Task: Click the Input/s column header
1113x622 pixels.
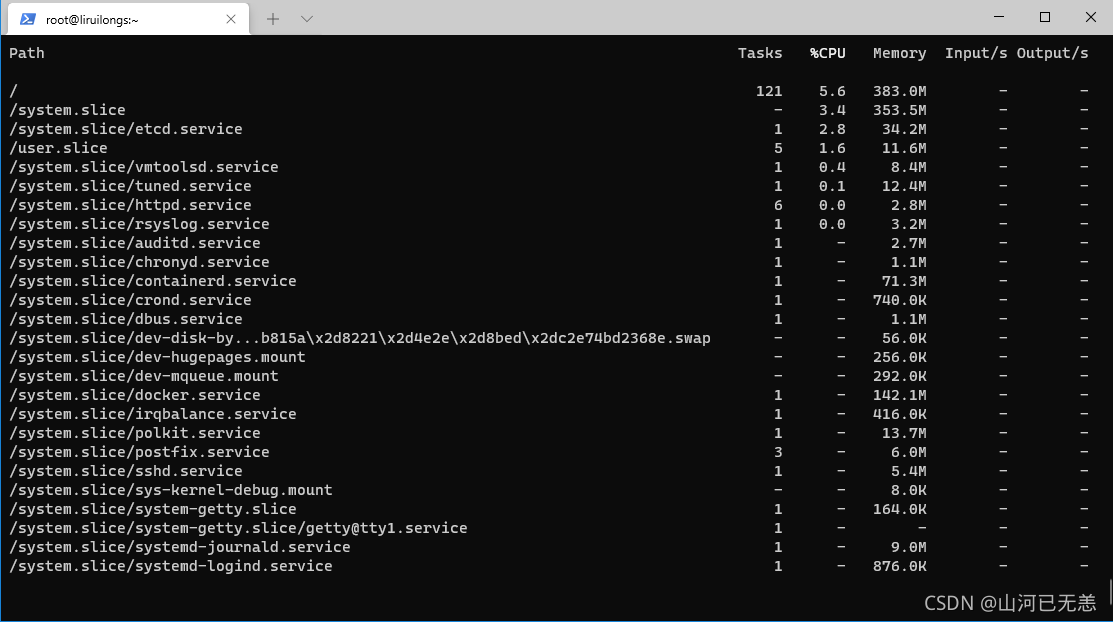Action: point(976,53)
